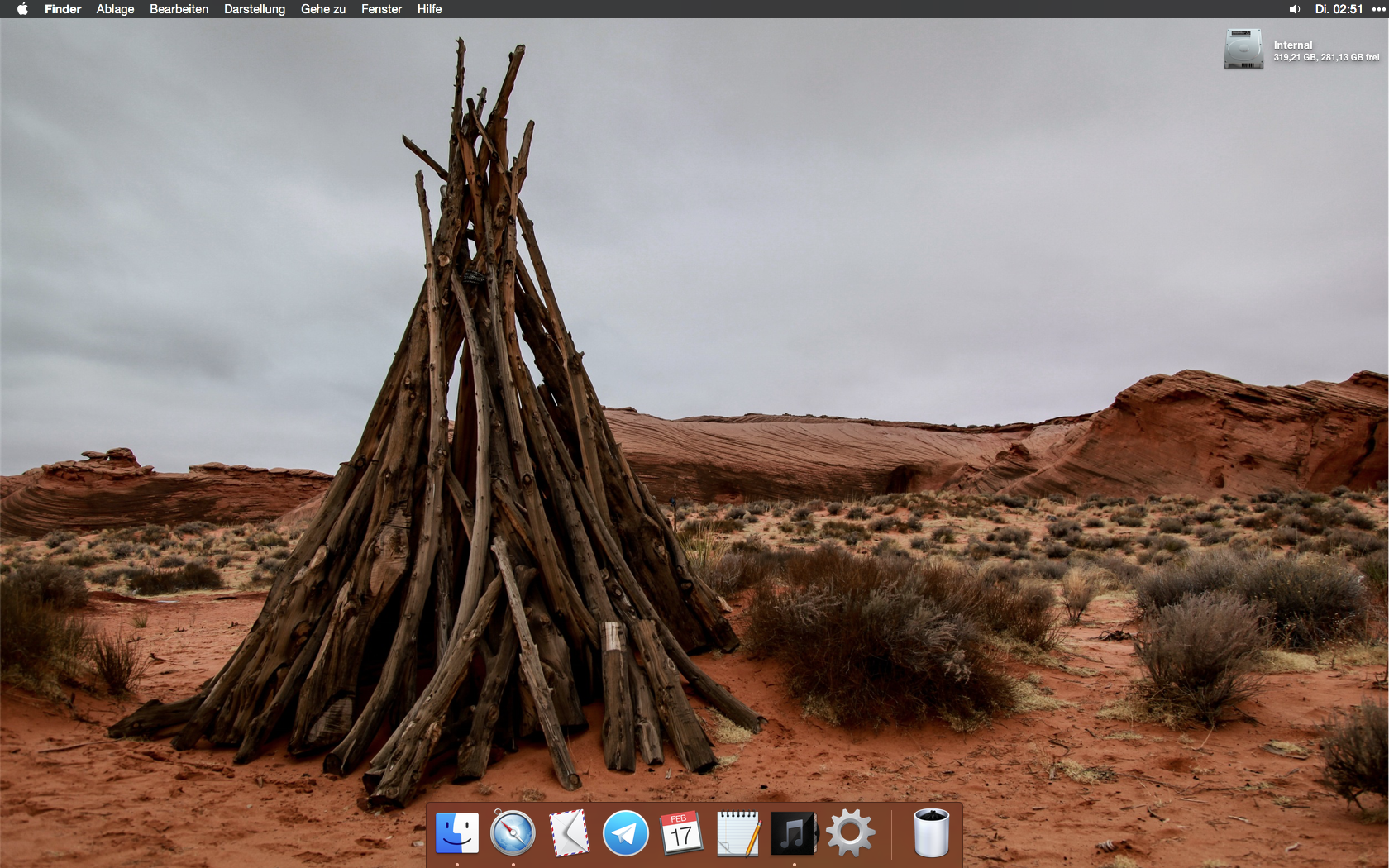Open the Apple menu
Image resolution: width=1389 pixels, height=868 pixels.
(x=22, y=9)
